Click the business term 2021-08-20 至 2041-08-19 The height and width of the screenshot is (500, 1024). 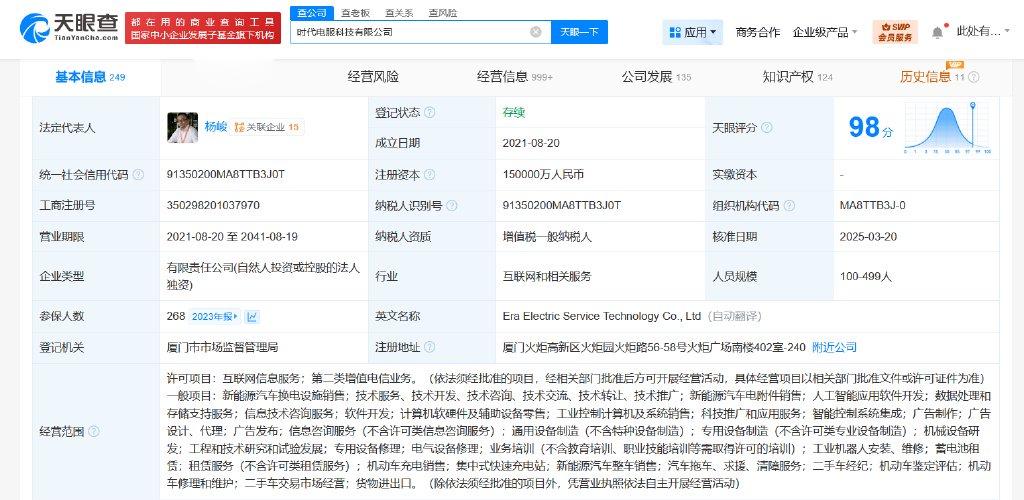(232, 237)
